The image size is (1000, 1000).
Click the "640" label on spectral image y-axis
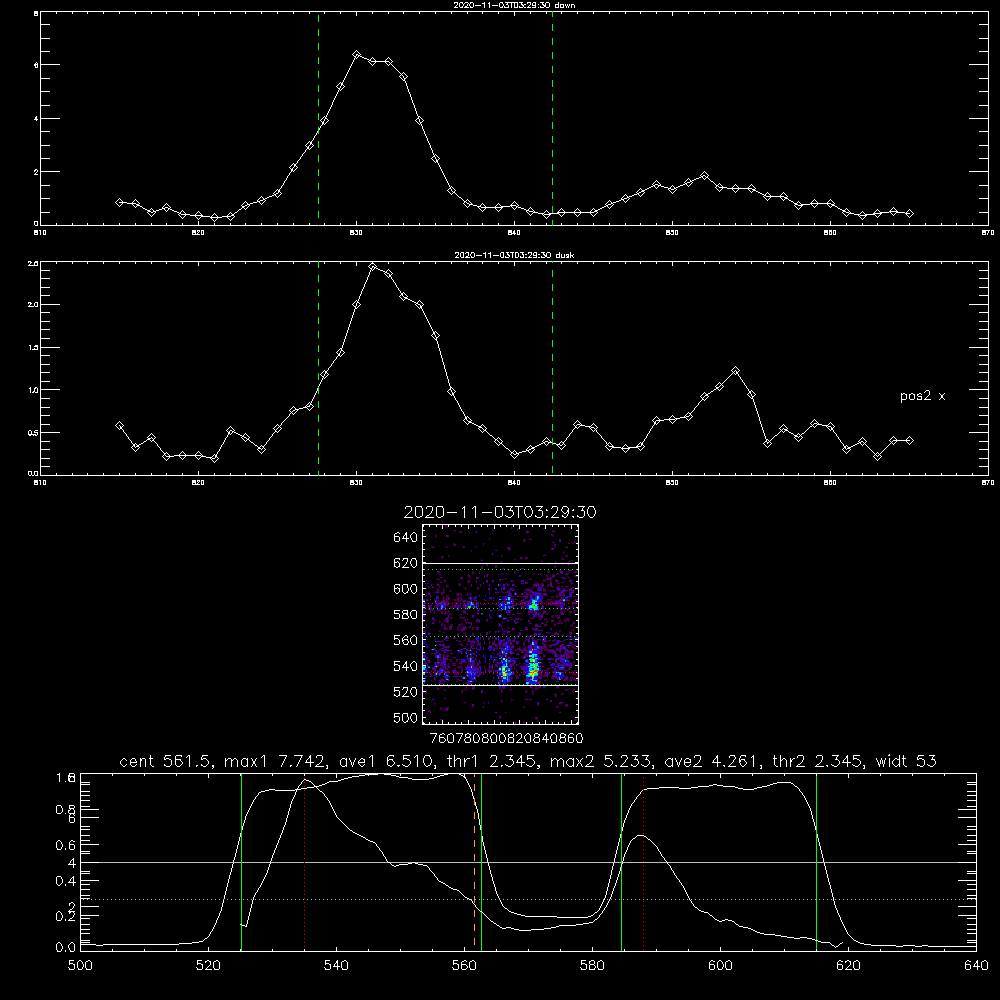point(406,538)
